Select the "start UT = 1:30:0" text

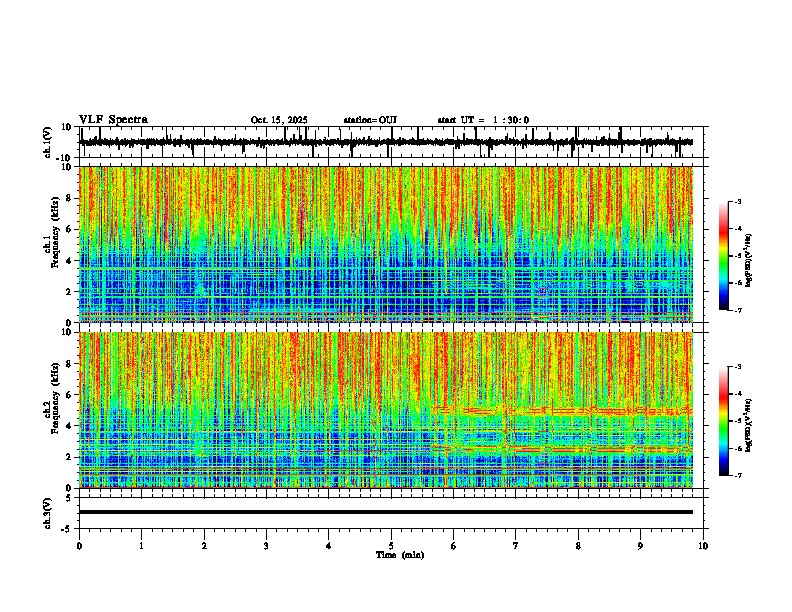(x=483, y=120)
